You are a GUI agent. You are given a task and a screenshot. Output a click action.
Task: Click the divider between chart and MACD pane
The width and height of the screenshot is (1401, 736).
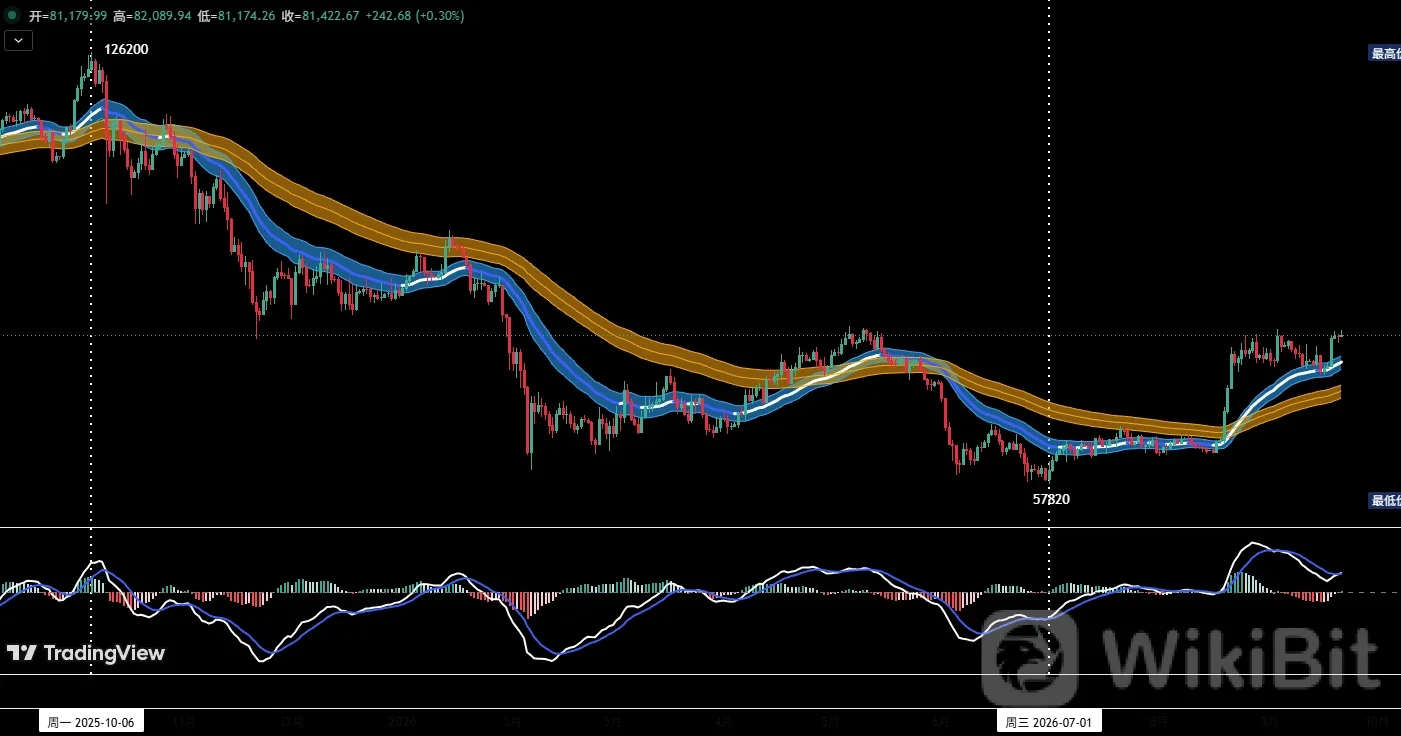coord(700,527)
